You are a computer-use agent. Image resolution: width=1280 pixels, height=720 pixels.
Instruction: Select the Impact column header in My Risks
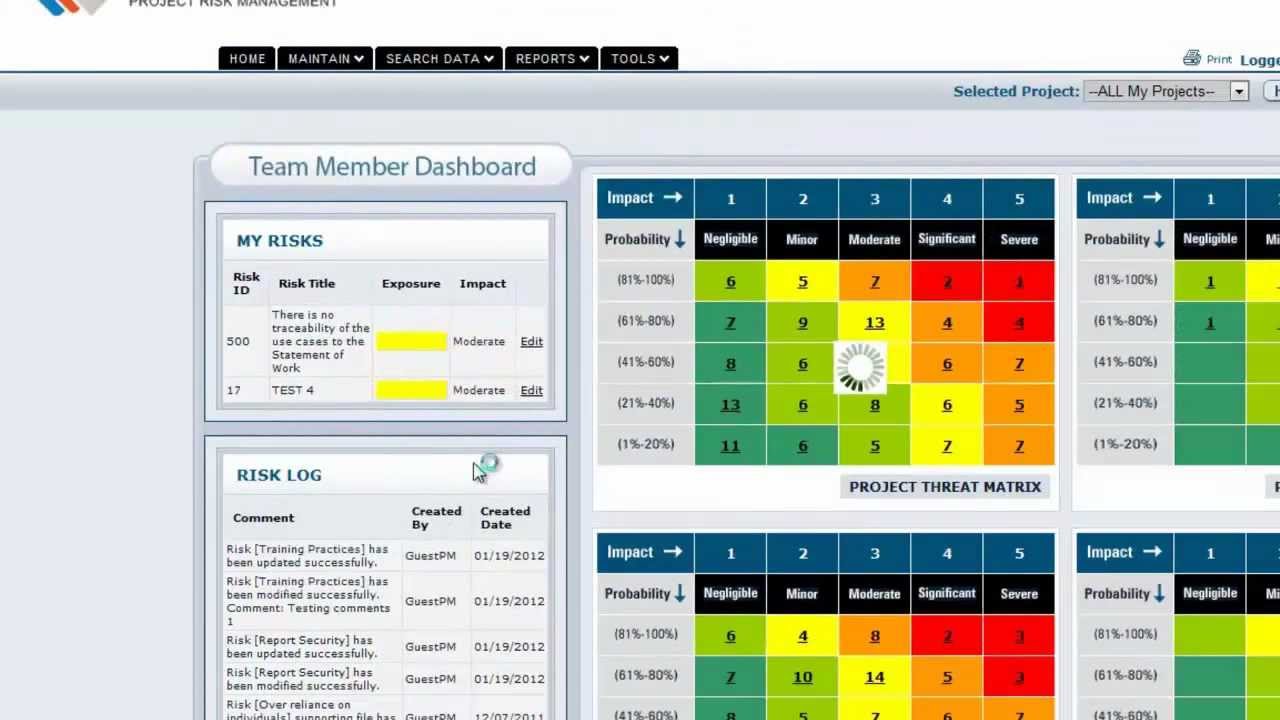point(482,283)
